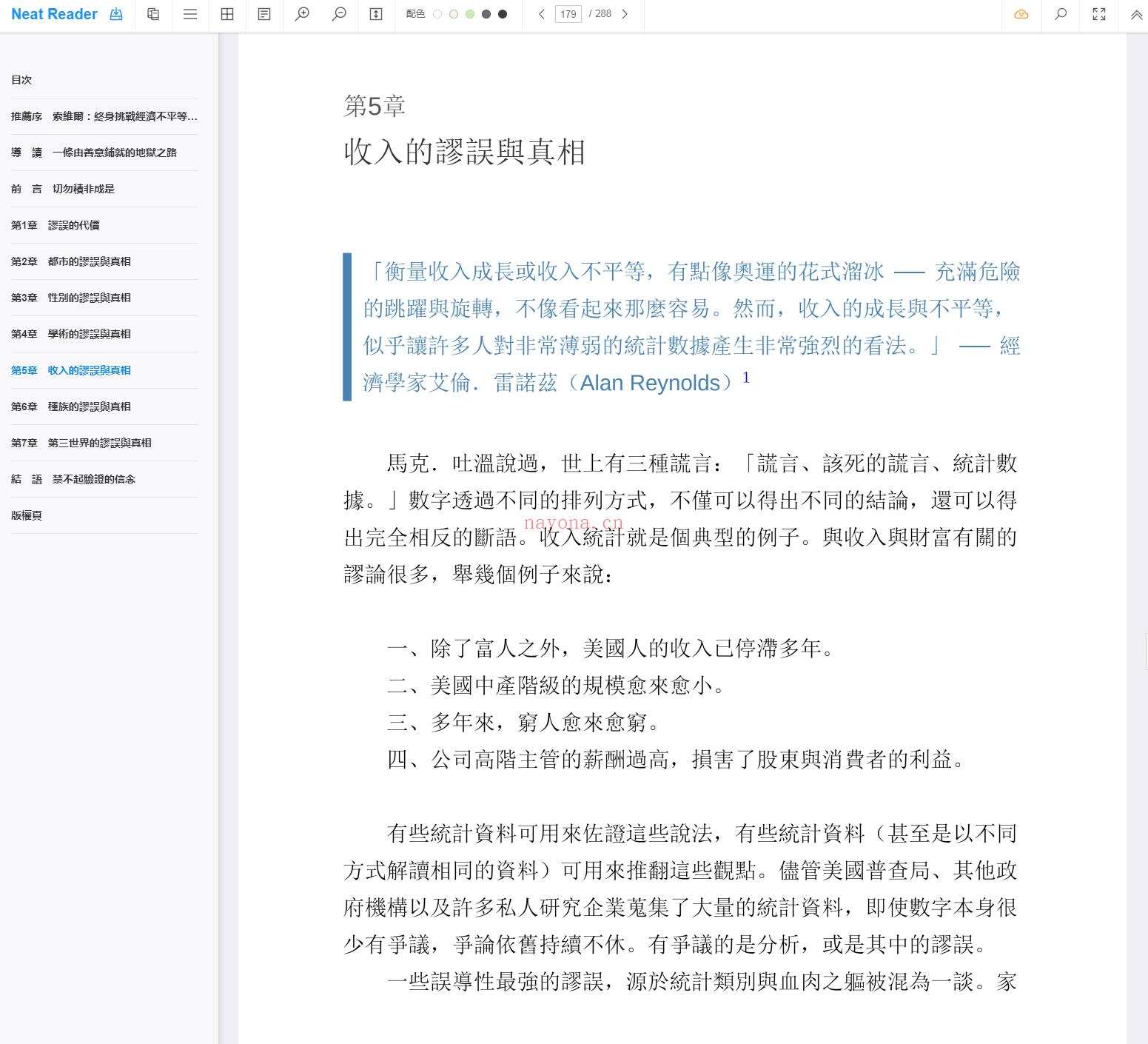Image resolution: width=1148 pixels, height=1044 pixels.
Task: Zoom out with the magnifier minus icon
Action: click(339, 14)
